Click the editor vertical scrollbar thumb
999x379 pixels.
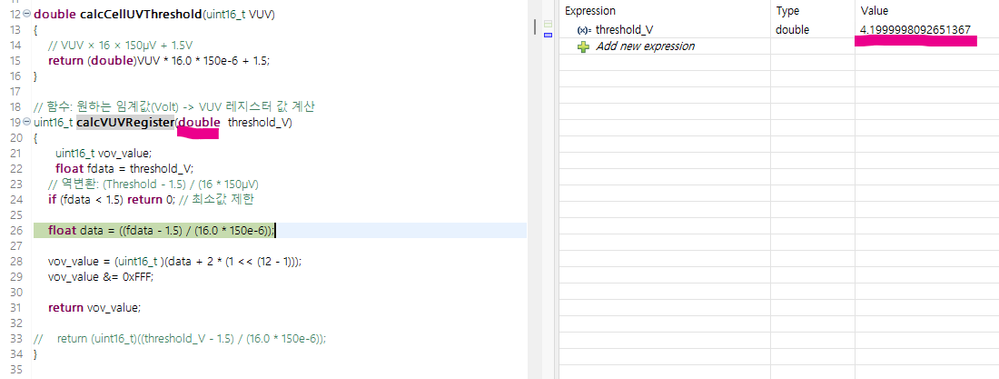(534, 26)
